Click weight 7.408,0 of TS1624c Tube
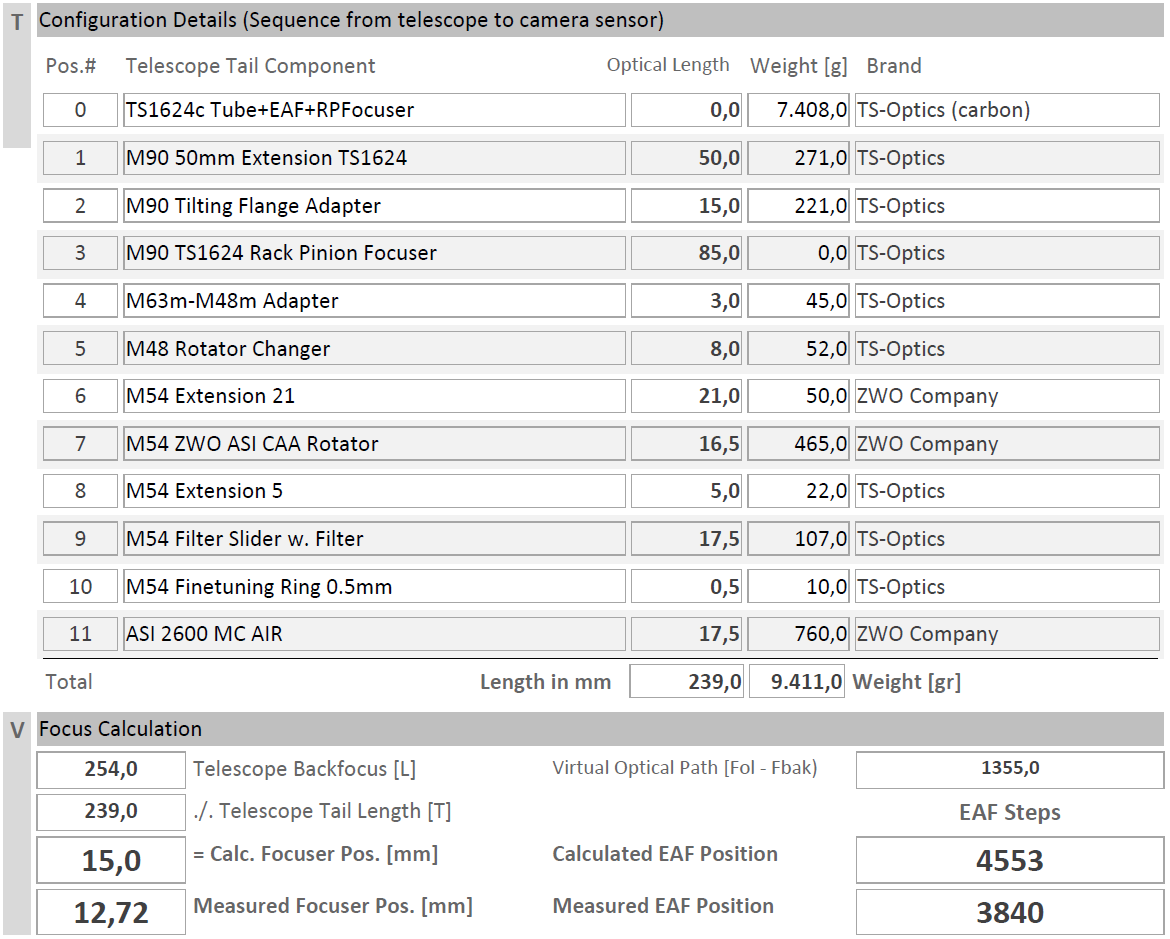 pyautogui.click(x=798, y=110)
